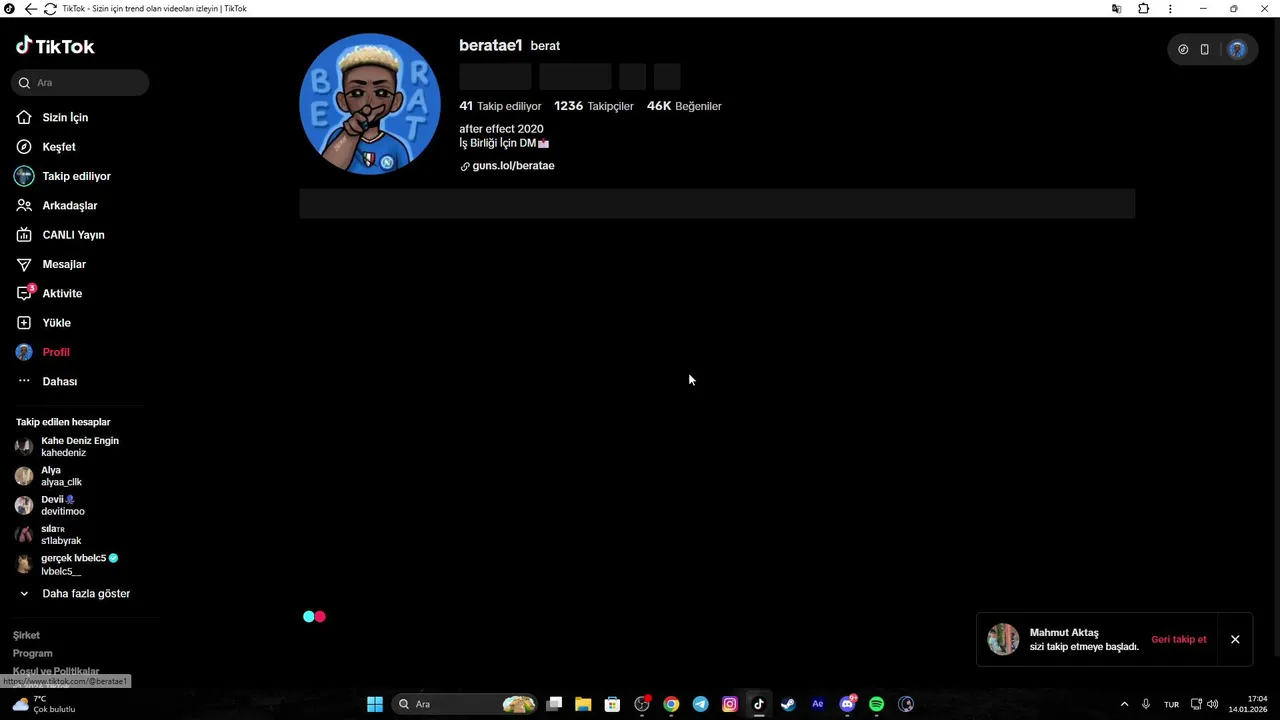
Task: Open the 41 Takip ediliyor following list
Action: pyautogui.click(x=500, y=106)
